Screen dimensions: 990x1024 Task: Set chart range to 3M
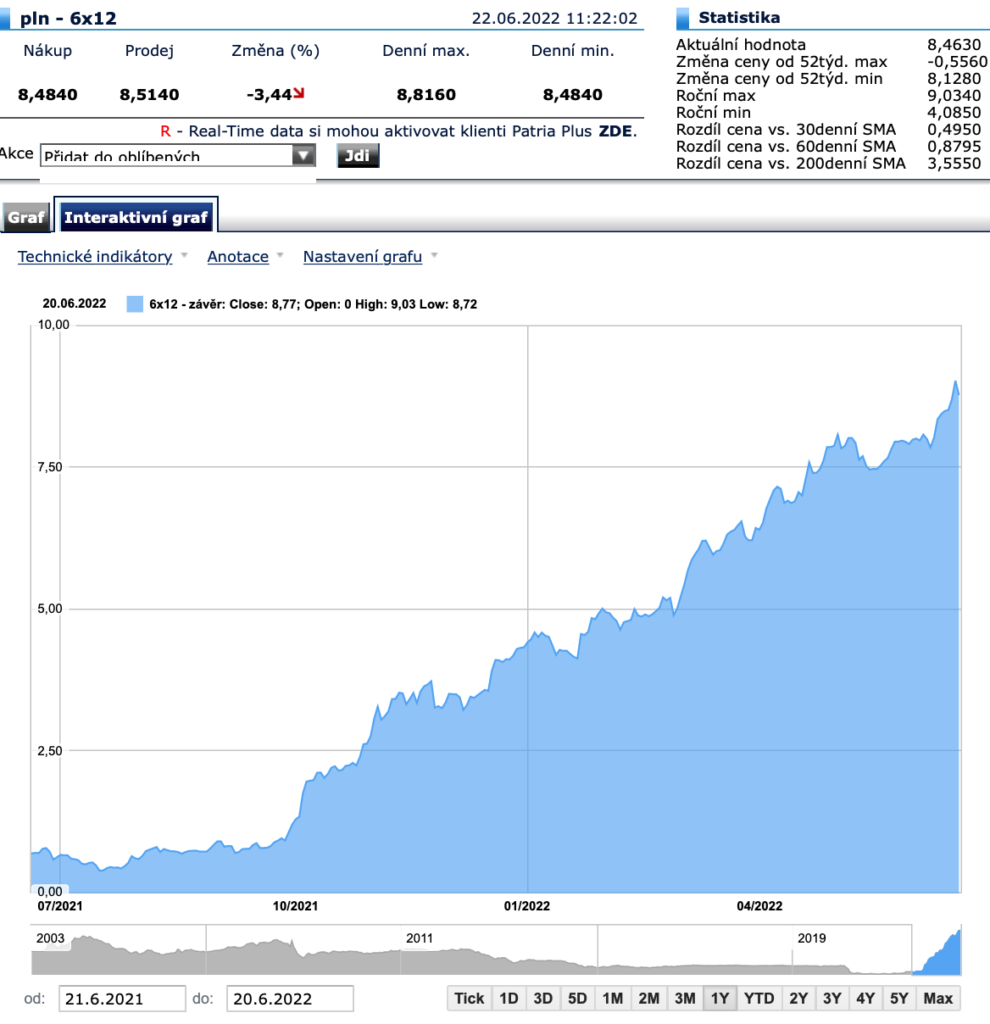[684, 999]
